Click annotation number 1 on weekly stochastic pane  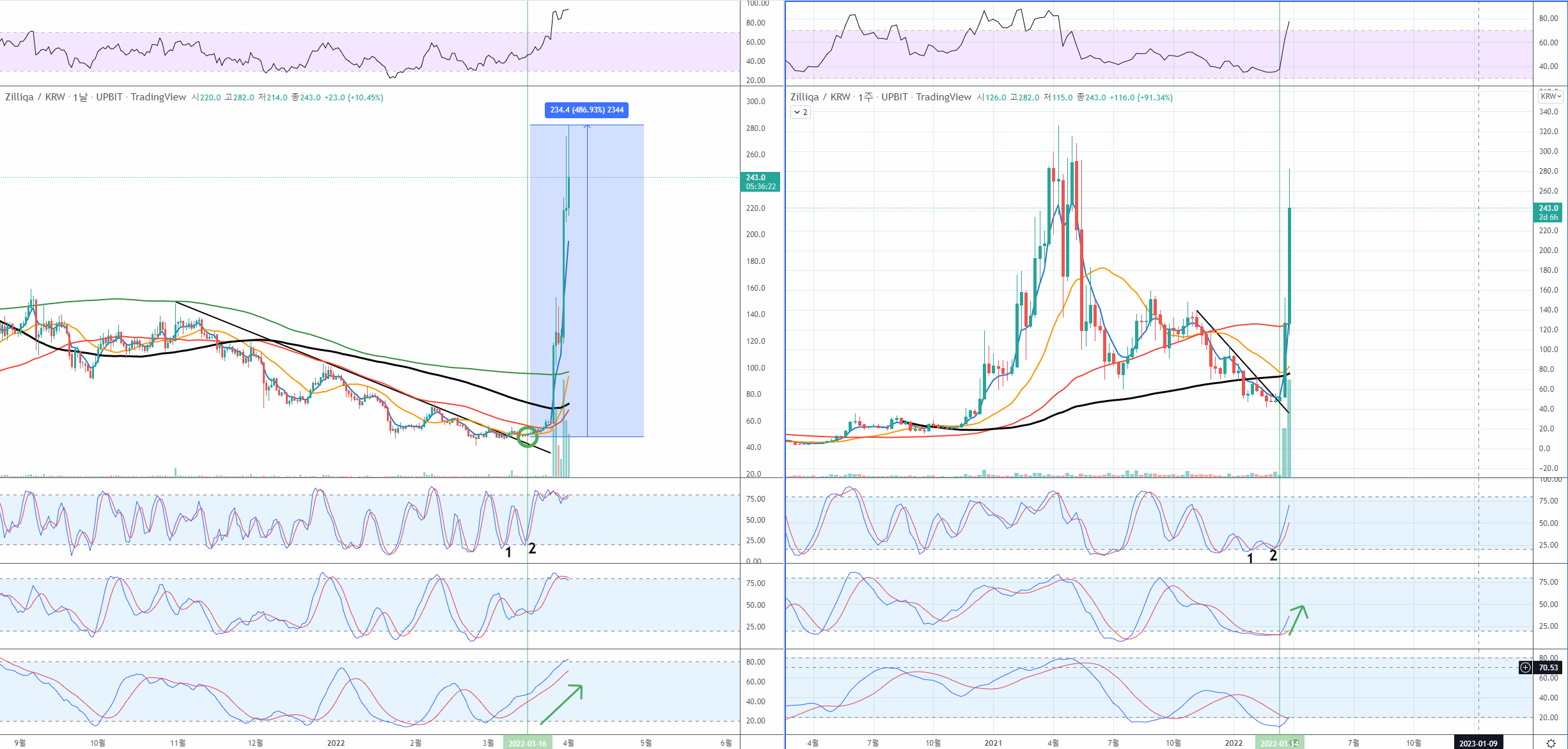click(1250, 559)
